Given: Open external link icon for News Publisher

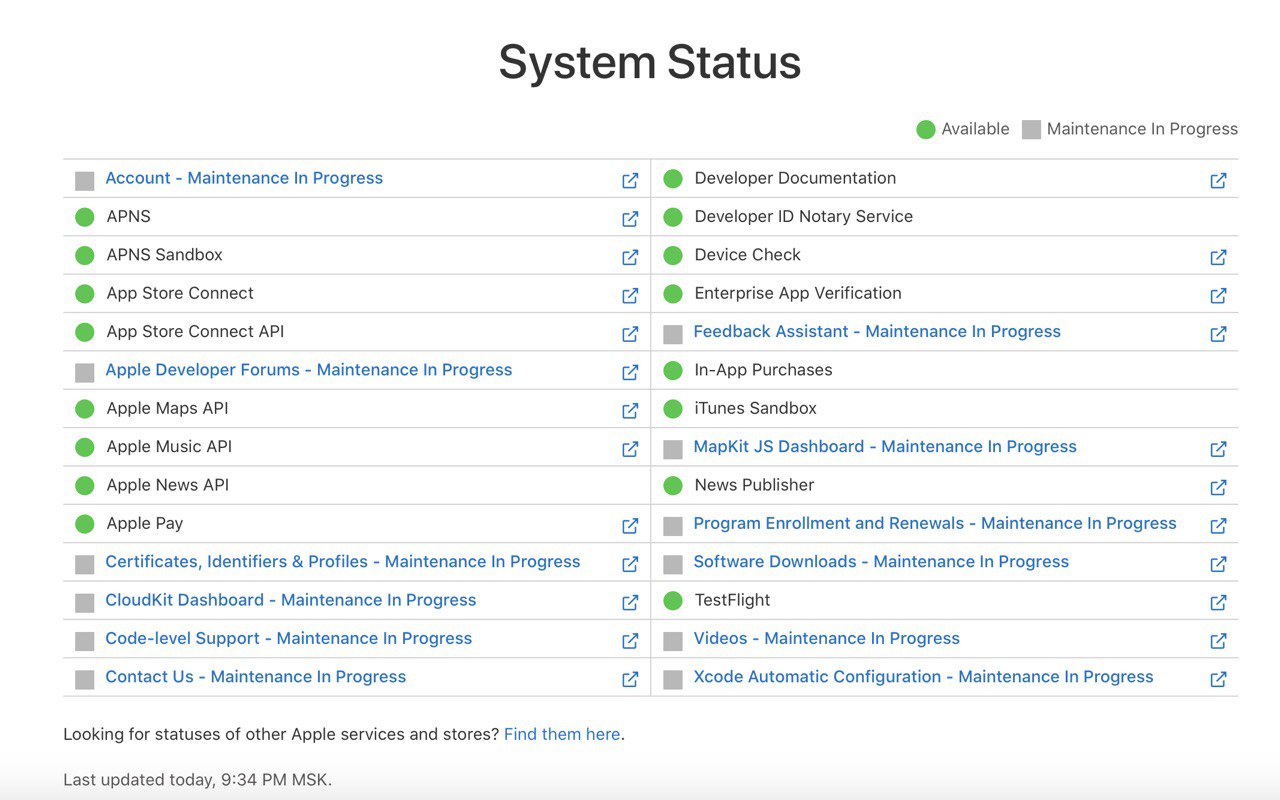Looking at the screenshot, I should (1218, 487).
